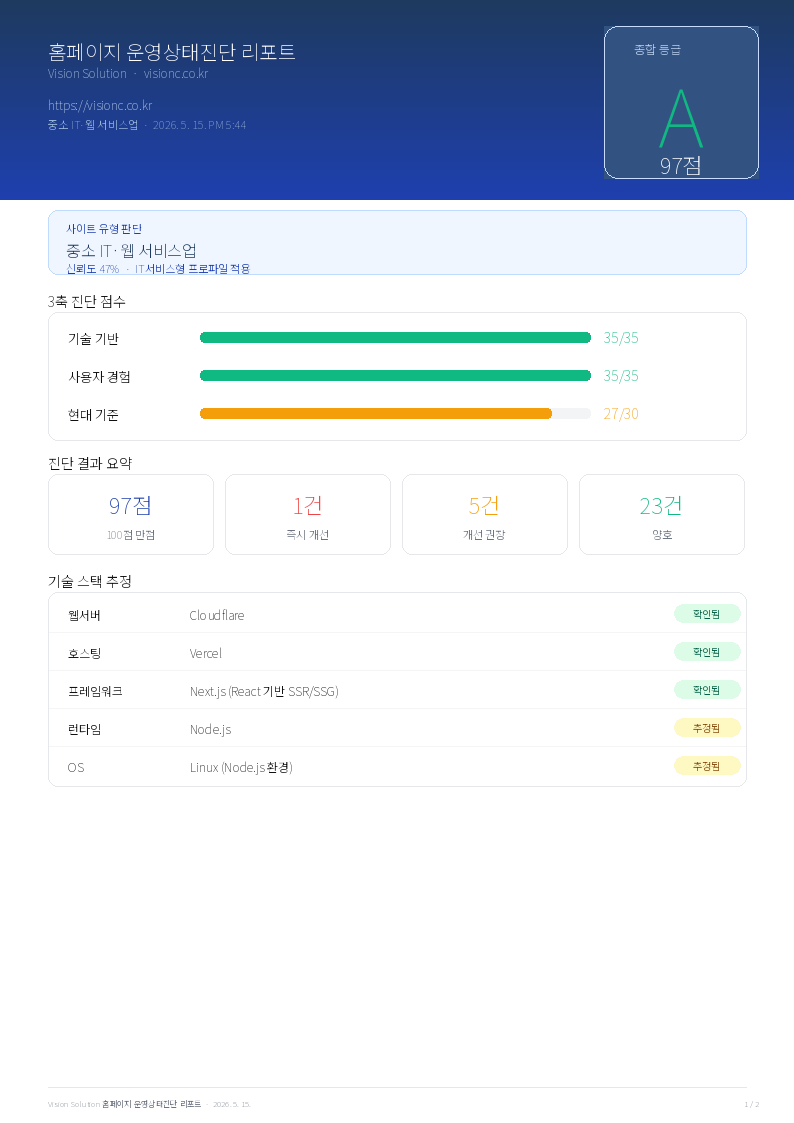Click the 호스팅 row label
This screenshot has width=794, height=1123.
tap(84, 653)
